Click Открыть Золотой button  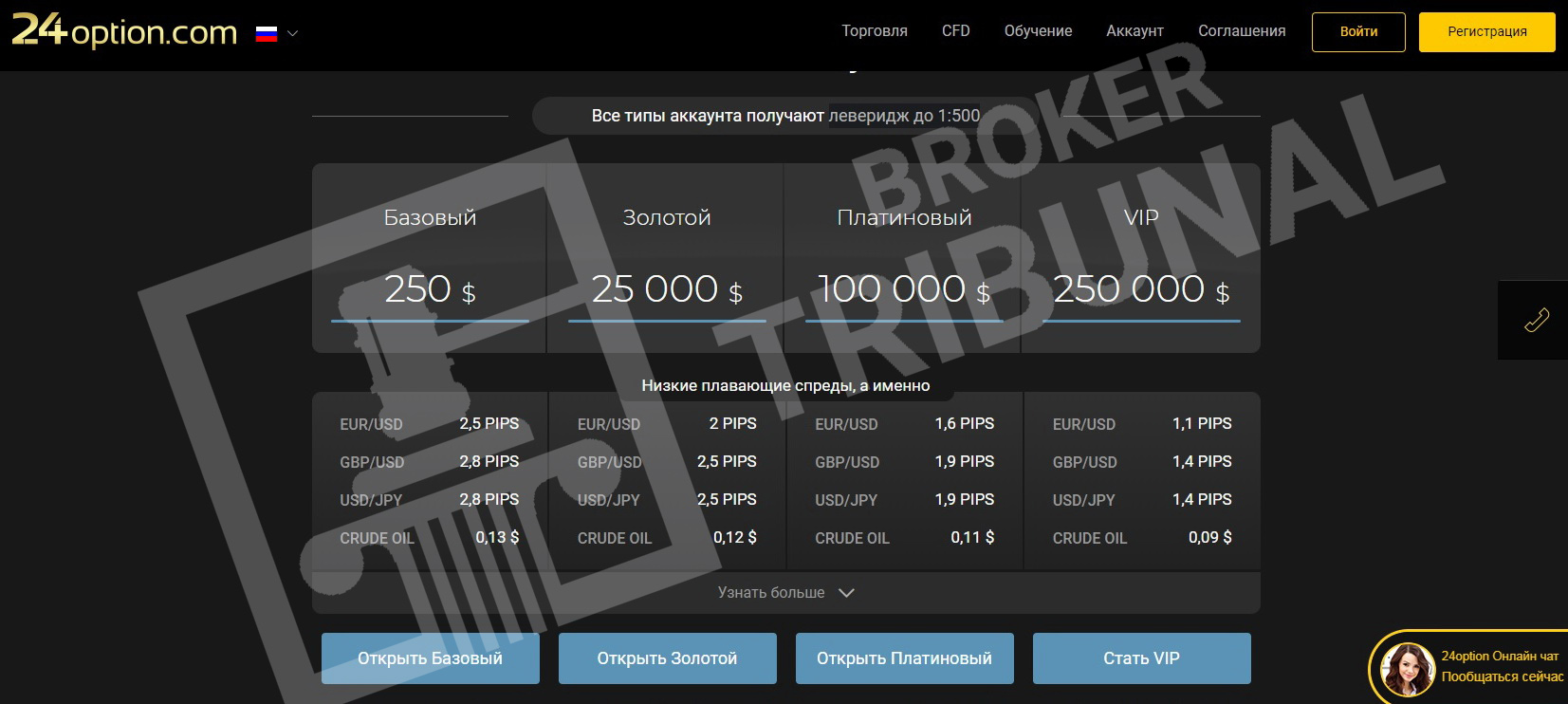[667, 658]
